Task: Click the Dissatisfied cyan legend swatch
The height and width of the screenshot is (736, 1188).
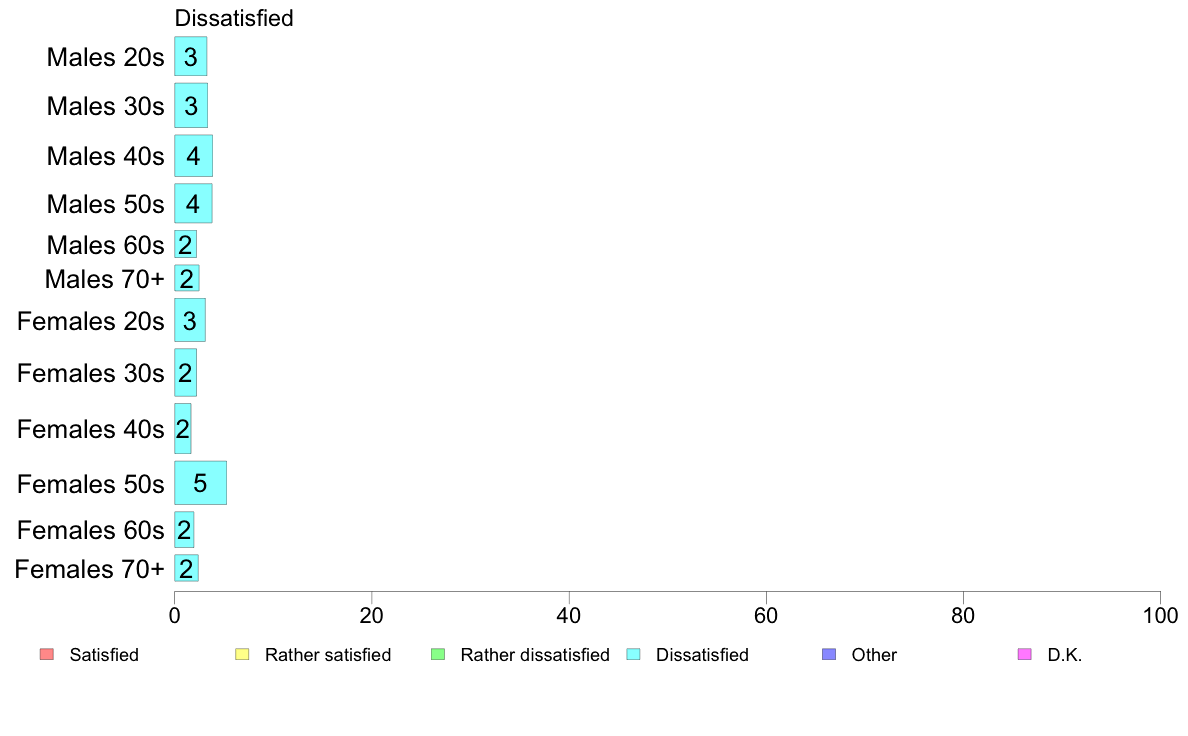Action: point(633,654)
